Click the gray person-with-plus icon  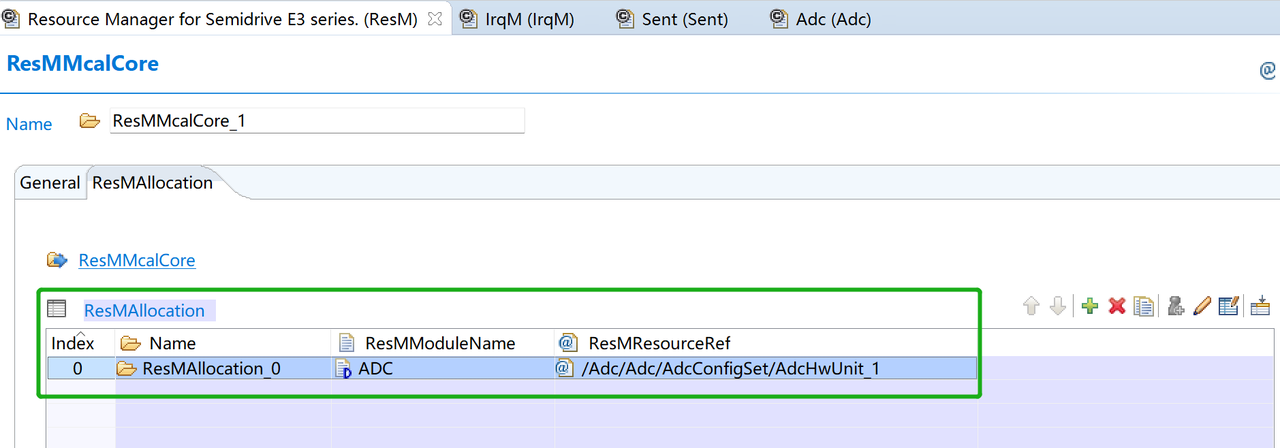1176,306
